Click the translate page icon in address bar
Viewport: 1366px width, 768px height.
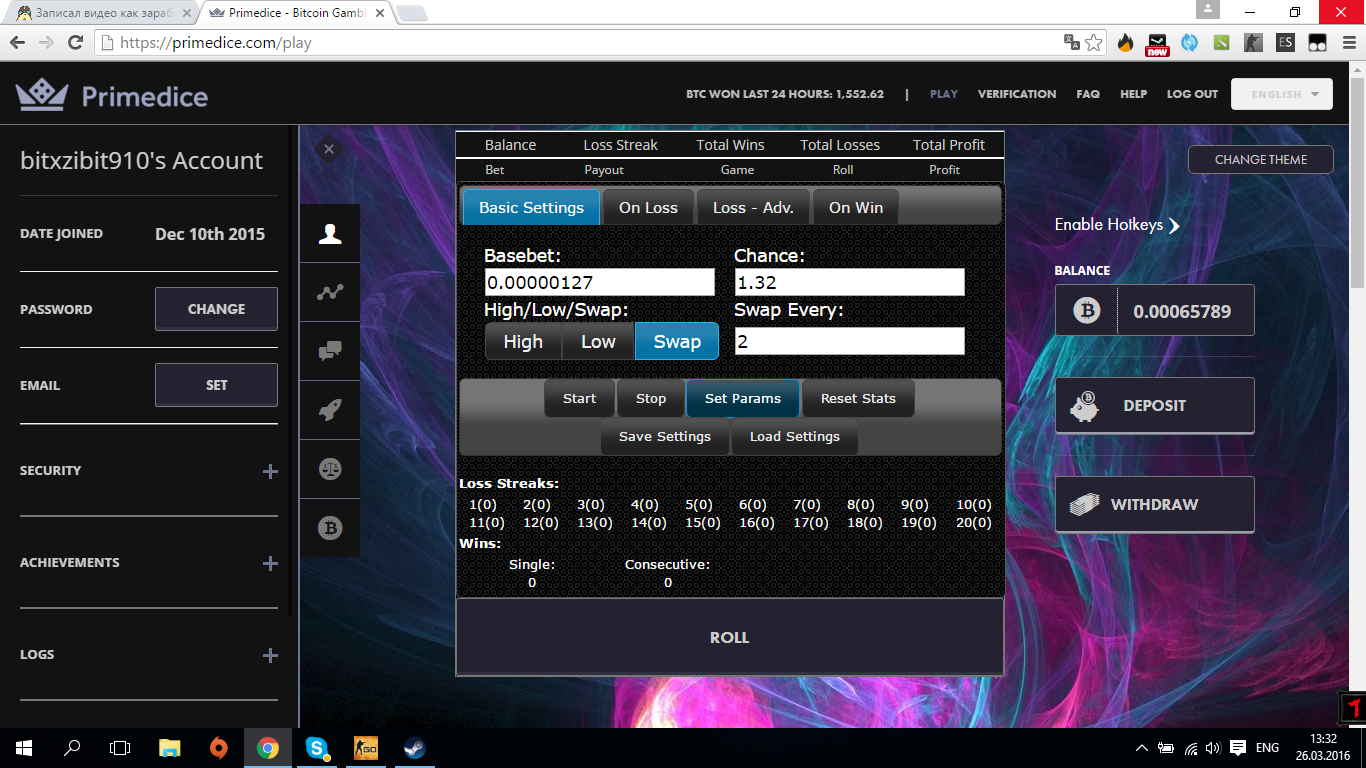[x=1071, y=43]
